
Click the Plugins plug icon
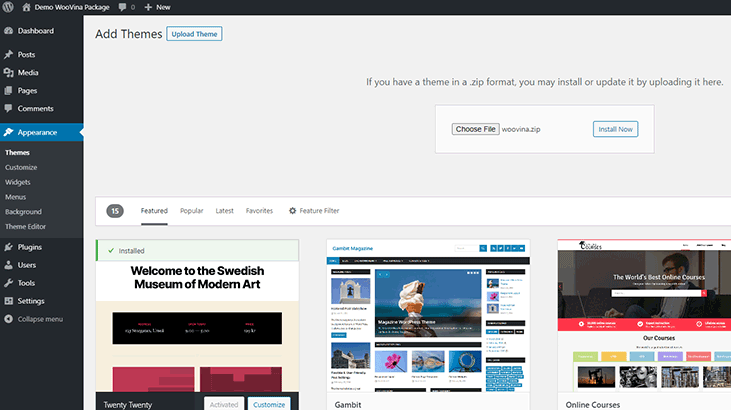pos(8,247)
